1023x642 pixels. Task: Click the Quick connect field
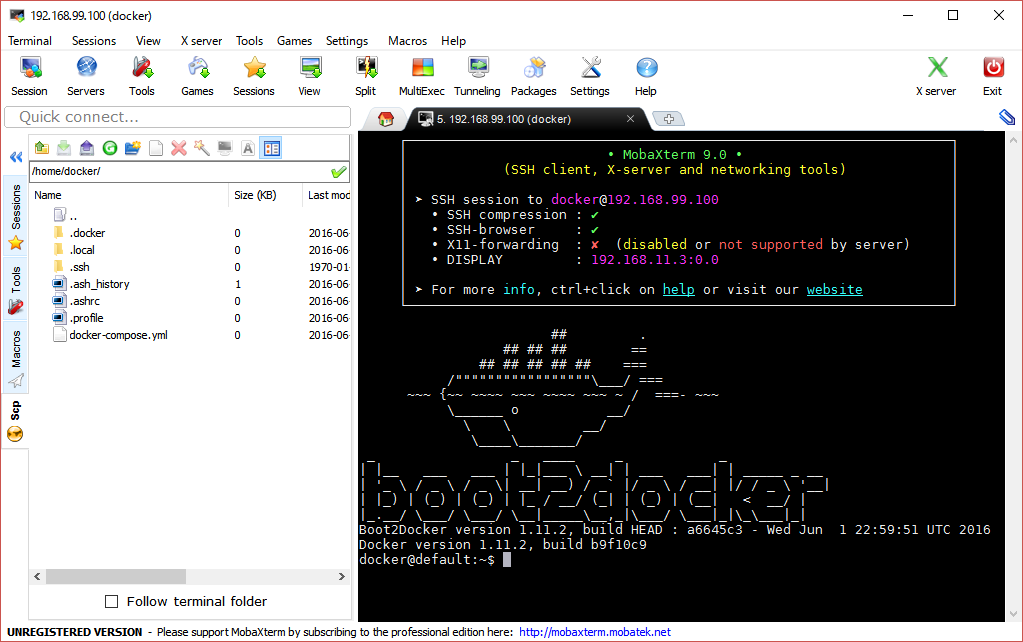pyautogui.click(x=176, y=117)
